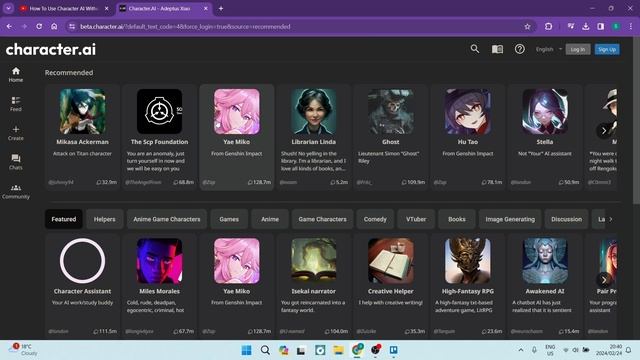Open the Hu Tao character card

[x=468, y=137]
